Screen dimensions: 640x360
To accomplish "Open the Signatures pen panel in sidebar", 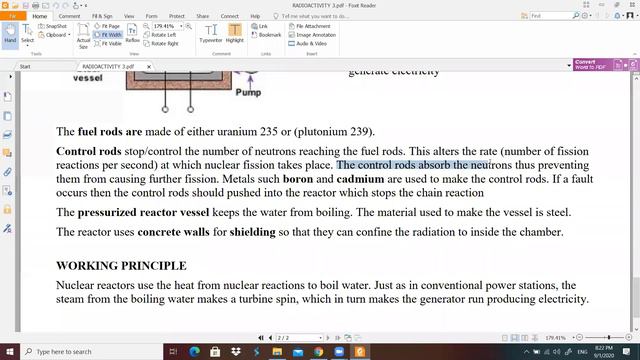I will (x=7, y=228).
